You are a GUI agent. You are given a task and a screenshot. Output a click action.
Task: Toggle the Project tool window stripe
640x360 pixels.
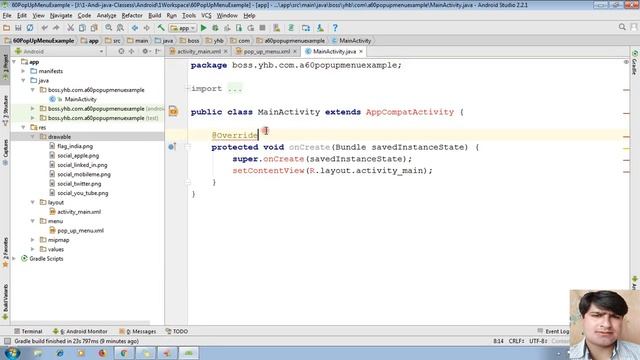5,66
